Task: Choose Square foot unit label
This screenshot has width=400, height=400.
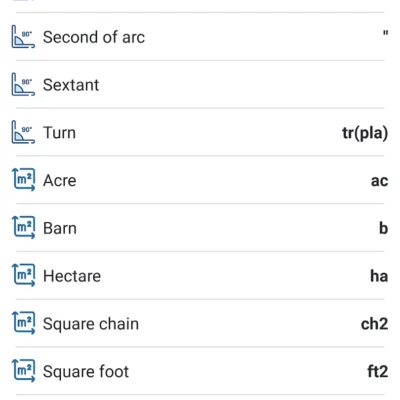Action: 86,372
